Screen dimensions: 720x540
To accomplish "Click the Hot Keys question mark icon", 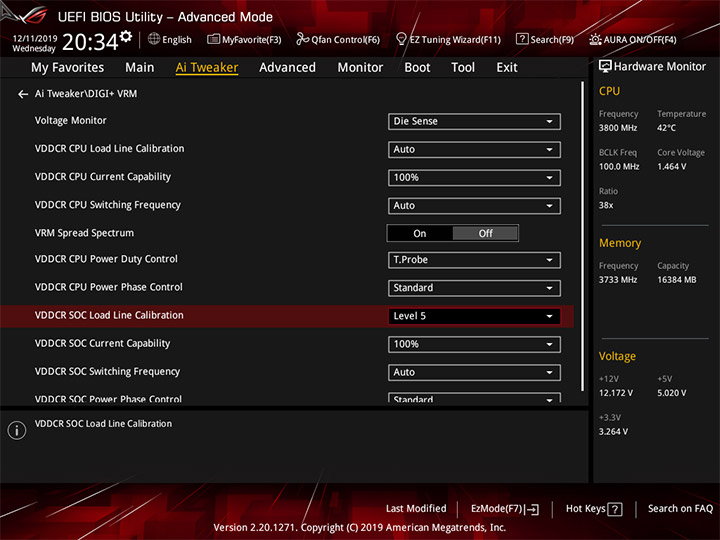I will pos(614,509).
